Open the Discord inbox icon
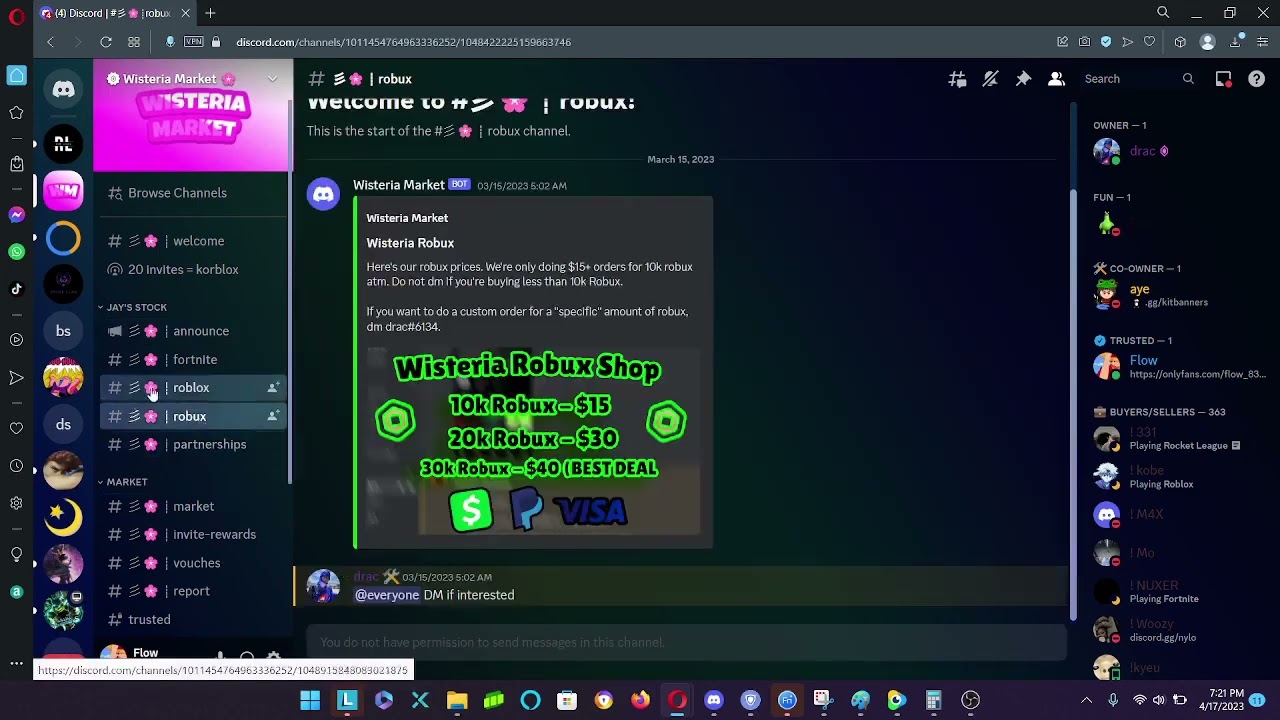Viewport: 1280px width, 720px height. [x=1223, y=79]
